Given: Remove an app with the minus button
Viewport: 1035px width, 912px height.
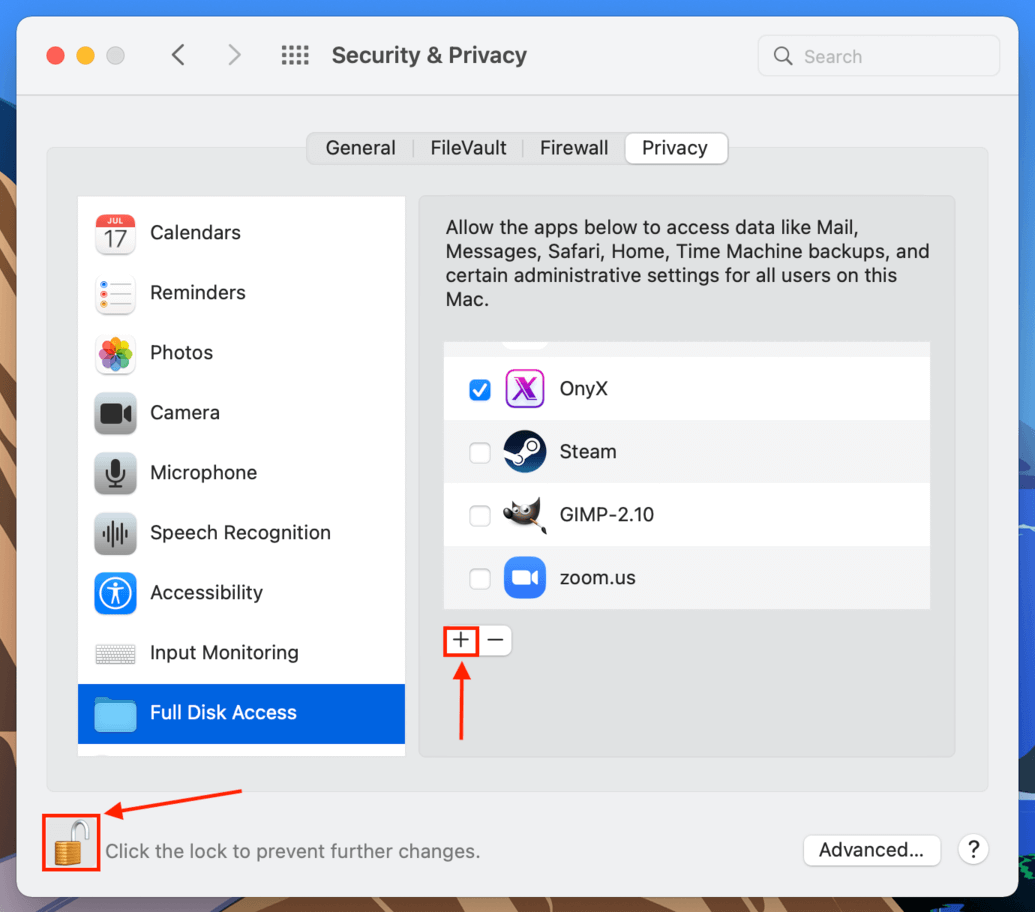Looking at the screenshot, I should pos(495,640).
